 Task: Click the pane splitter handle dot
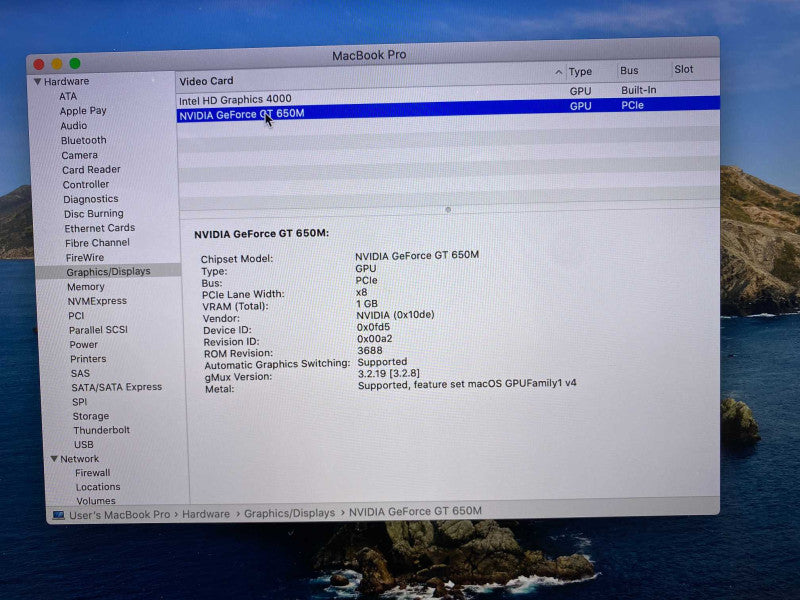click(448, 210)
